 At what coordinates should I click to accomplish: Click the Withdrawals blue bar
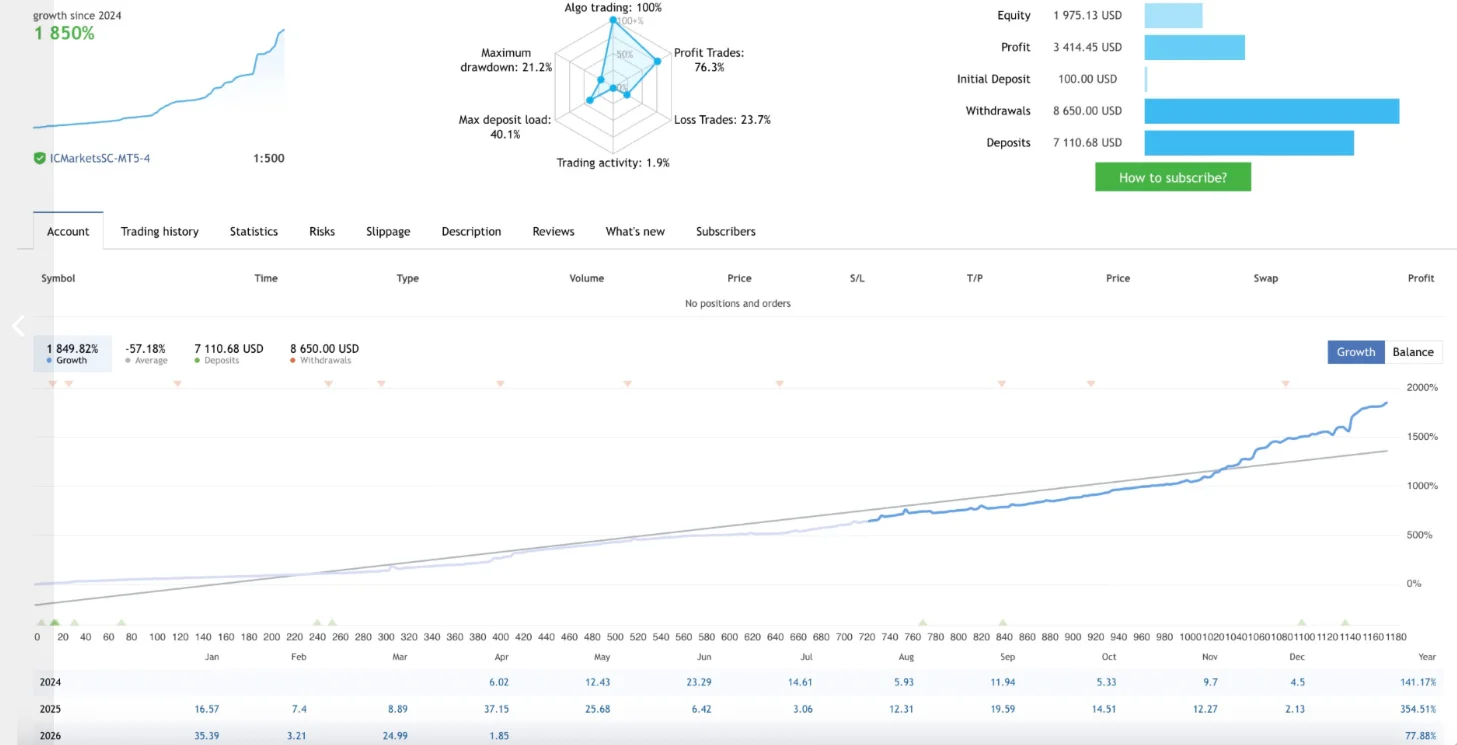(x=1272, y=111)
